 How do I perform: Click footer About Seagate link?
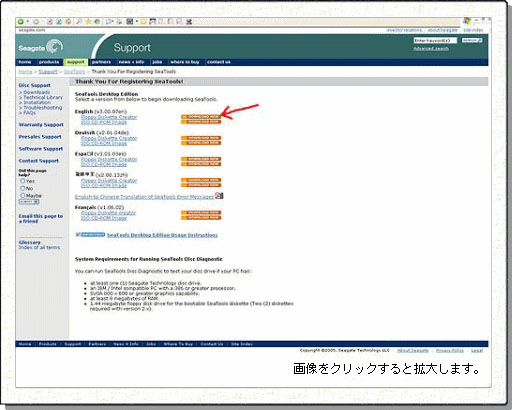click(x=413, y=350)
